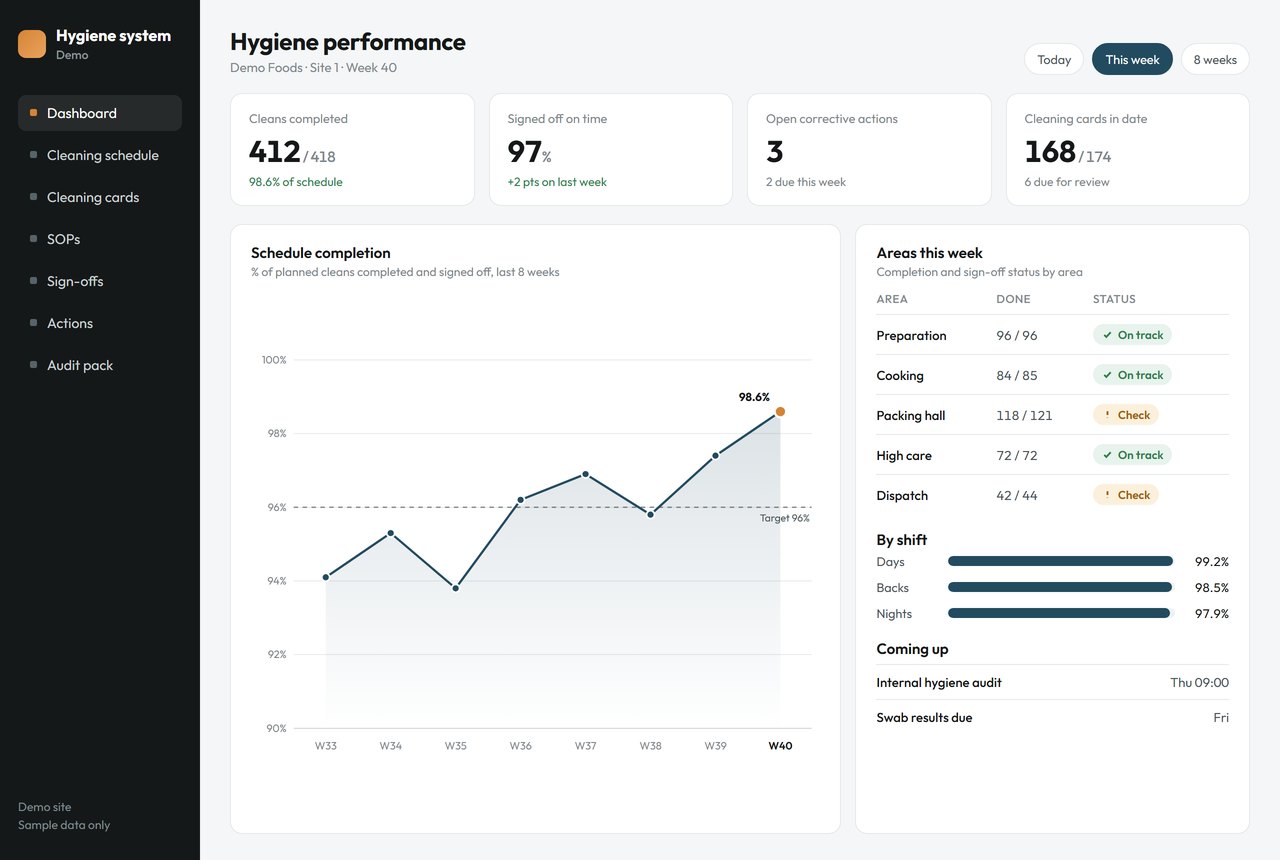This screenshot has width=1280, height=860.
Task: Click the Check status badge for Packing hall
Action: [1126, 415]
